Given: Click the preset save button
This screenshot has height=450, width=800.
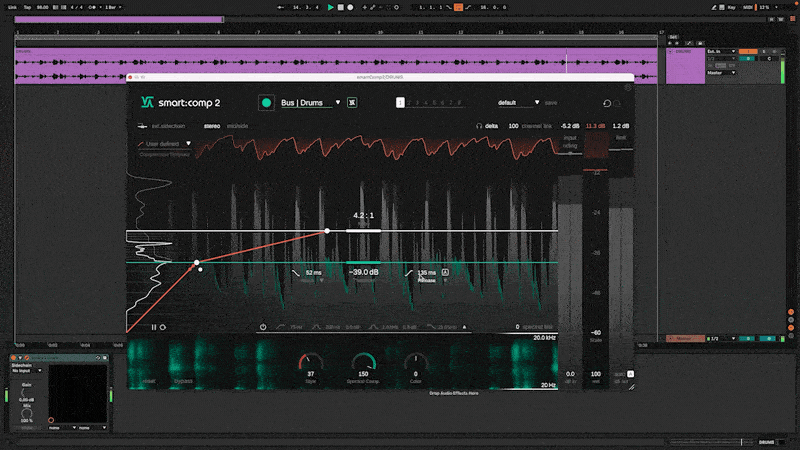Looking at the screenshot, I should click(551, 103).
